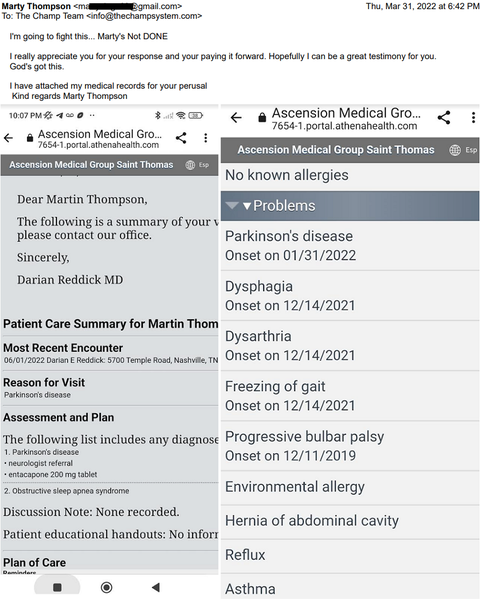Tap Android back triangle button
481x600 pixels.
[156, 587]
